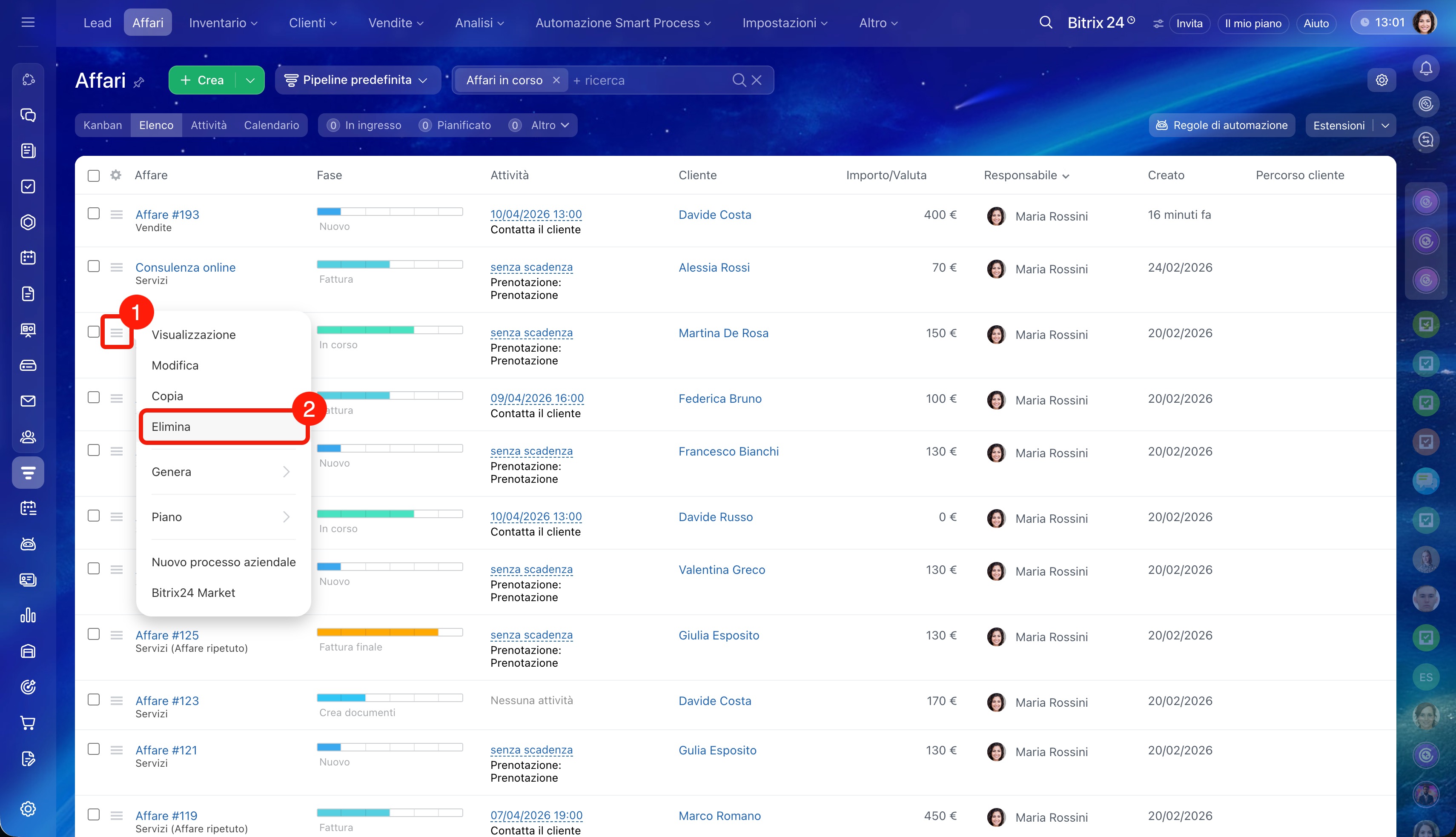Open the Mail icon in left sidebar
Viewport: 1456px width, 837px height.
28,401
